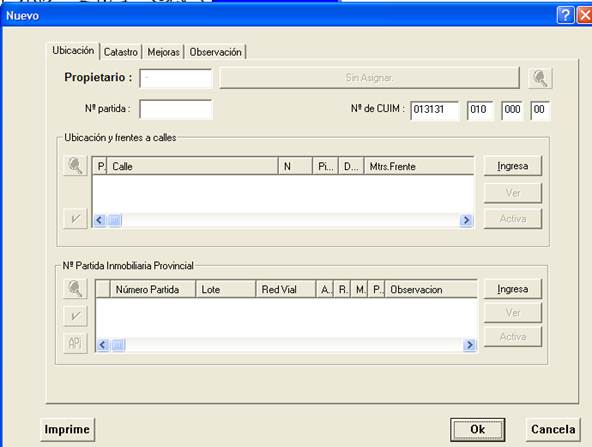
Task: Click the checkmark icon beside the partida list
Action: (x=76, y=316)
